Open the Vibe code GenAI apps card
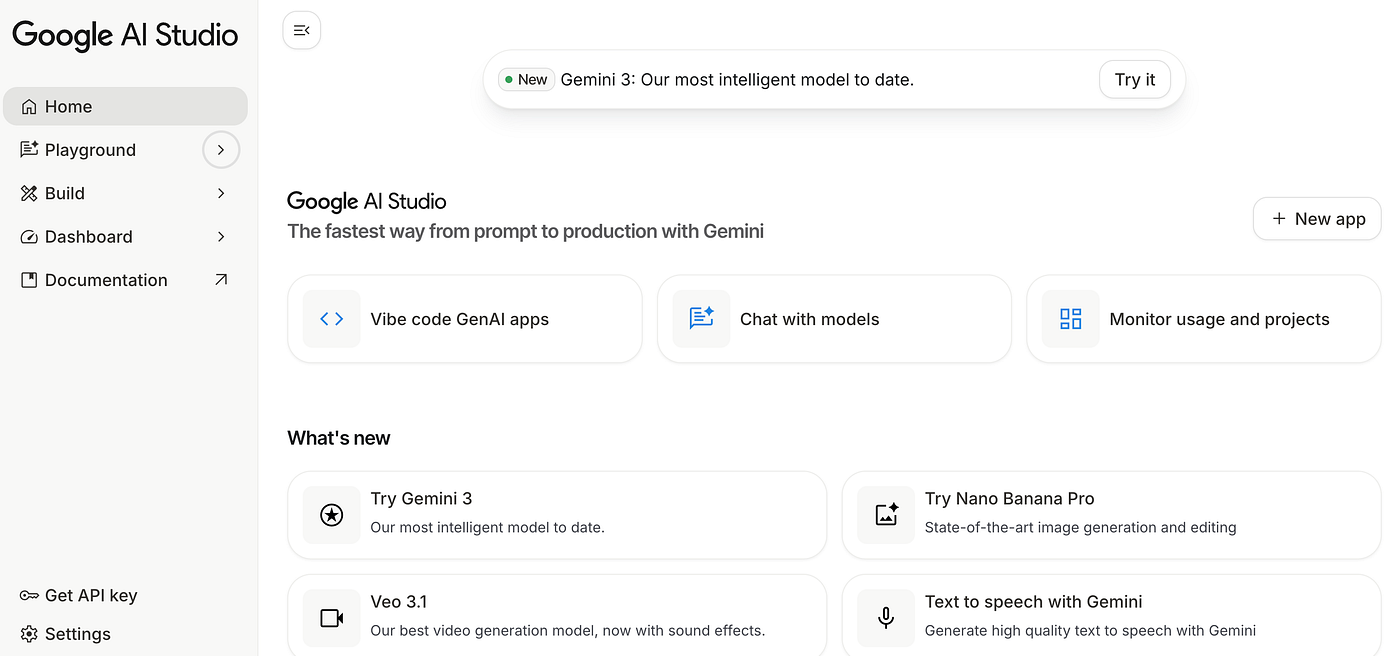This screenshot has width=1400, height=656. click(464, 319)
